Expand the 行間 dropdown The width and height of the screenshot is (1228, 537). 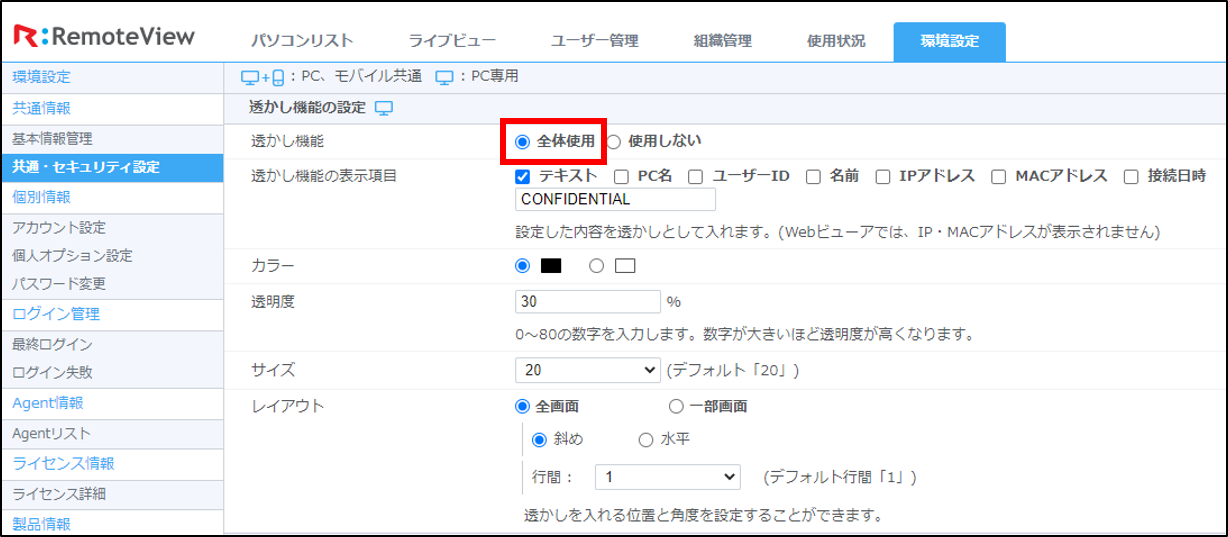[667, 477]
